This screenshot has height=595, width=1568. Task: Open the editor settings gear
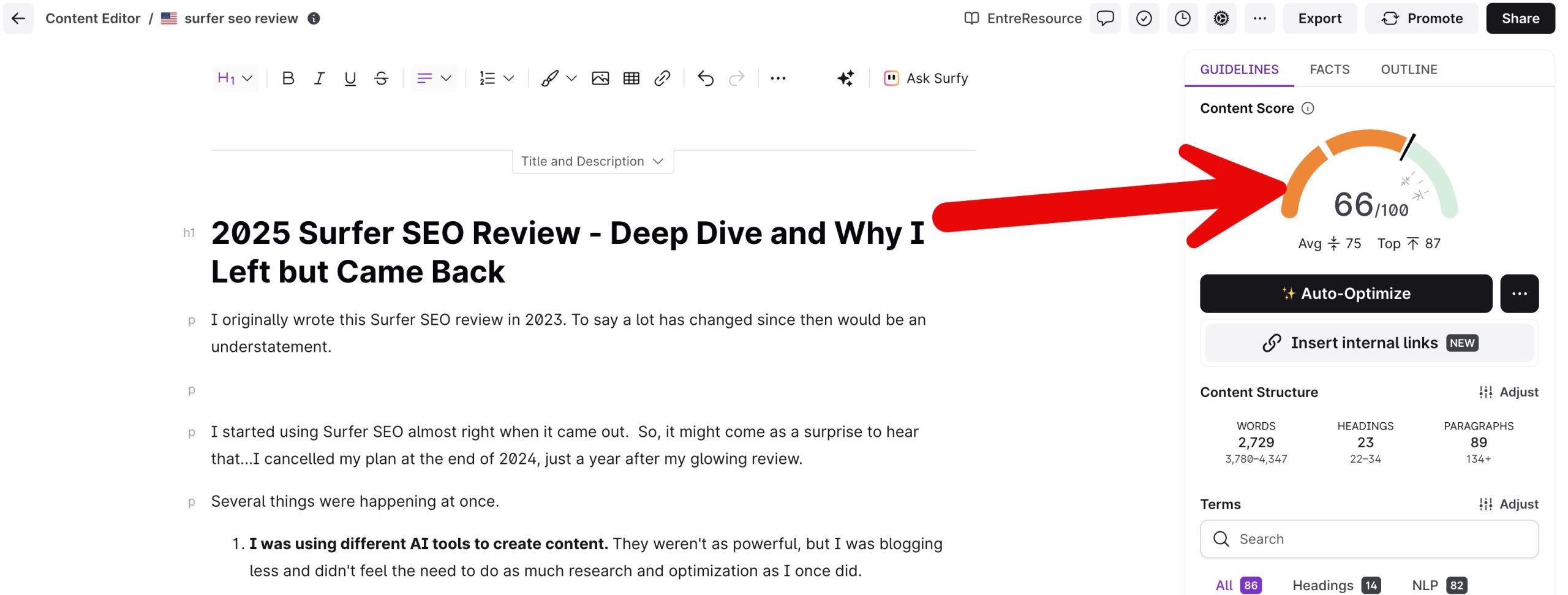click(1221, 18)
